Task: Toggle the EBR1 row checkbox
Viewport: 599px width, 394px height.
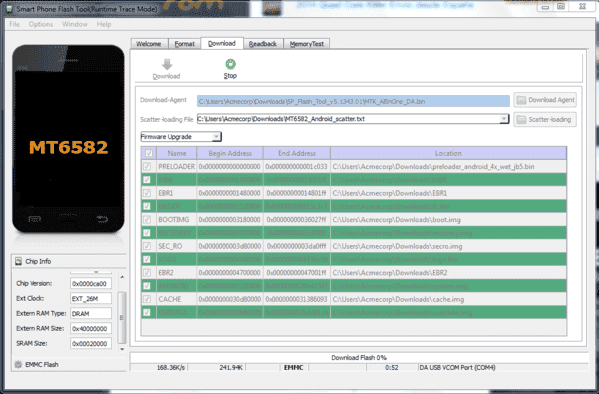Action: click(x=147, y=193)
